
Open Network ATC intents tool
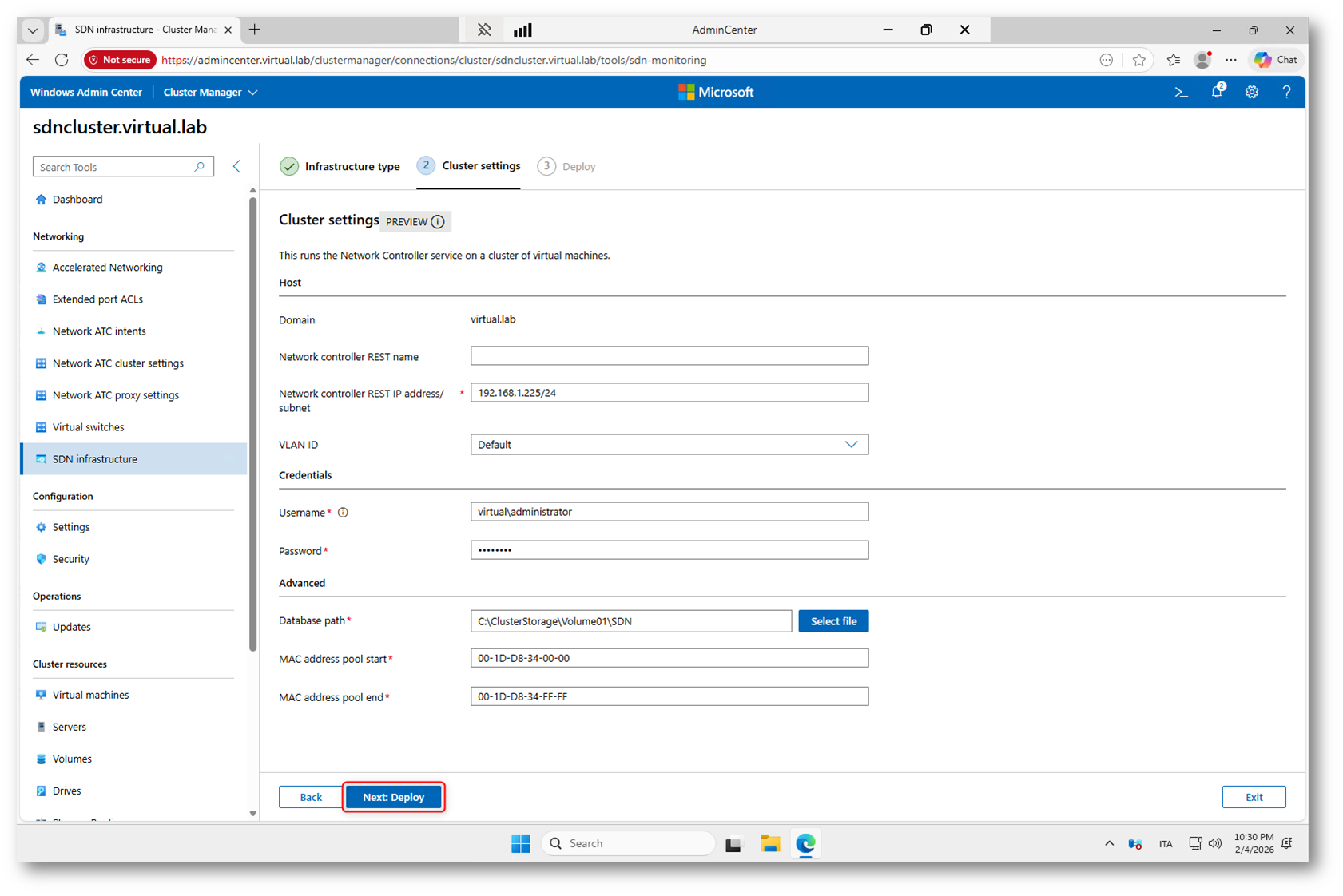point(99,331)
